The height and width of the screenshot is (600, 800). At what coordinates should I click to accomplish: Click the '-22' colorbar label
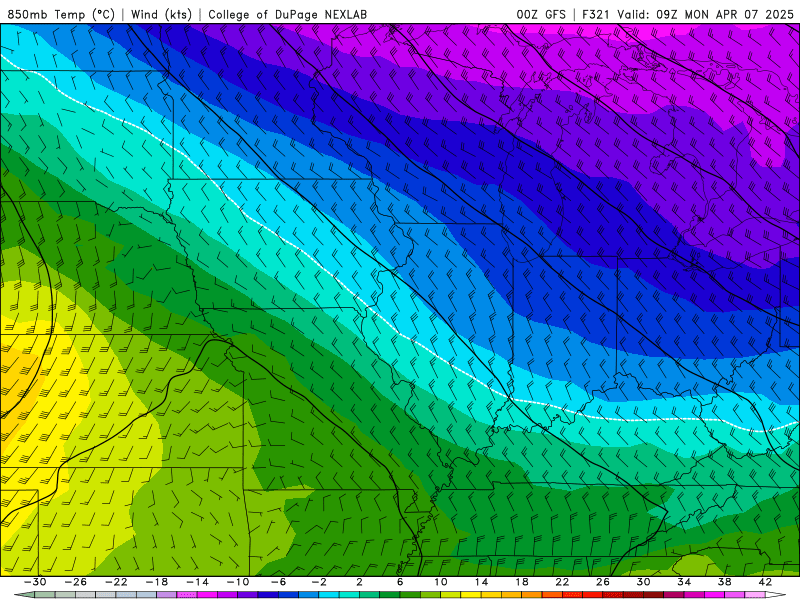[116, 582]
